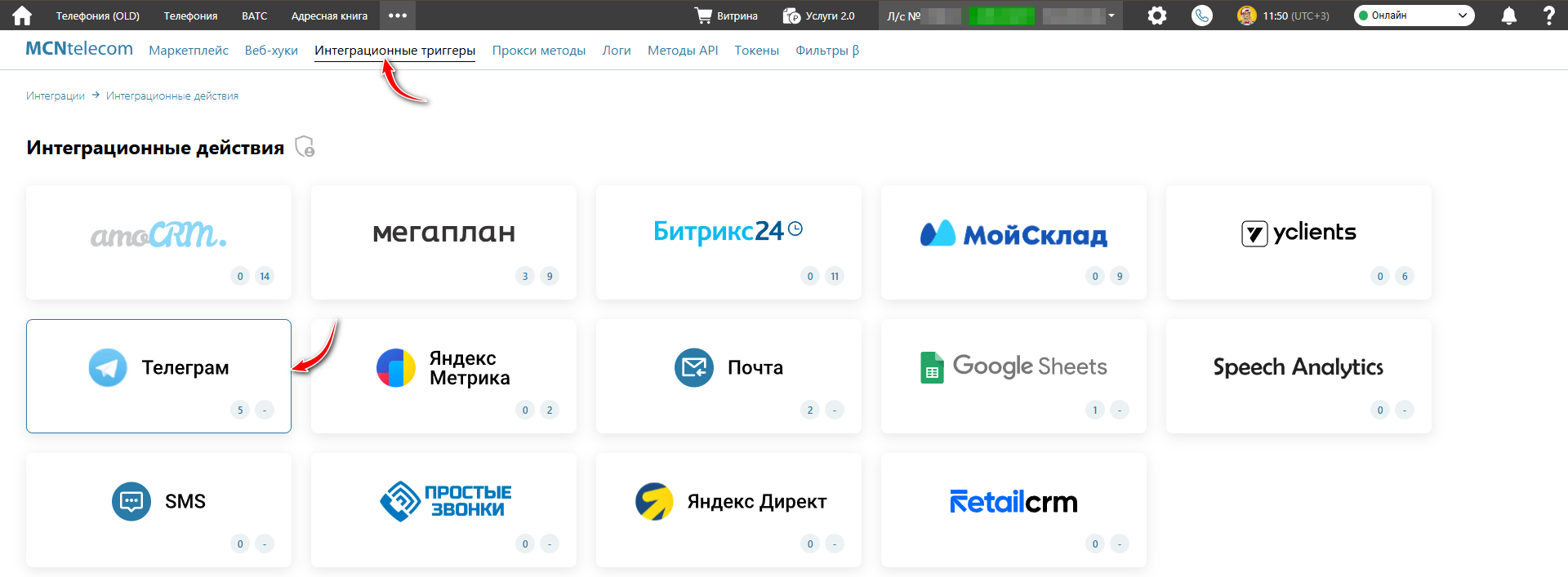Click the Простые Звонки logo icon
Viewport: 1568px width, 577px height.
point(400,501)
